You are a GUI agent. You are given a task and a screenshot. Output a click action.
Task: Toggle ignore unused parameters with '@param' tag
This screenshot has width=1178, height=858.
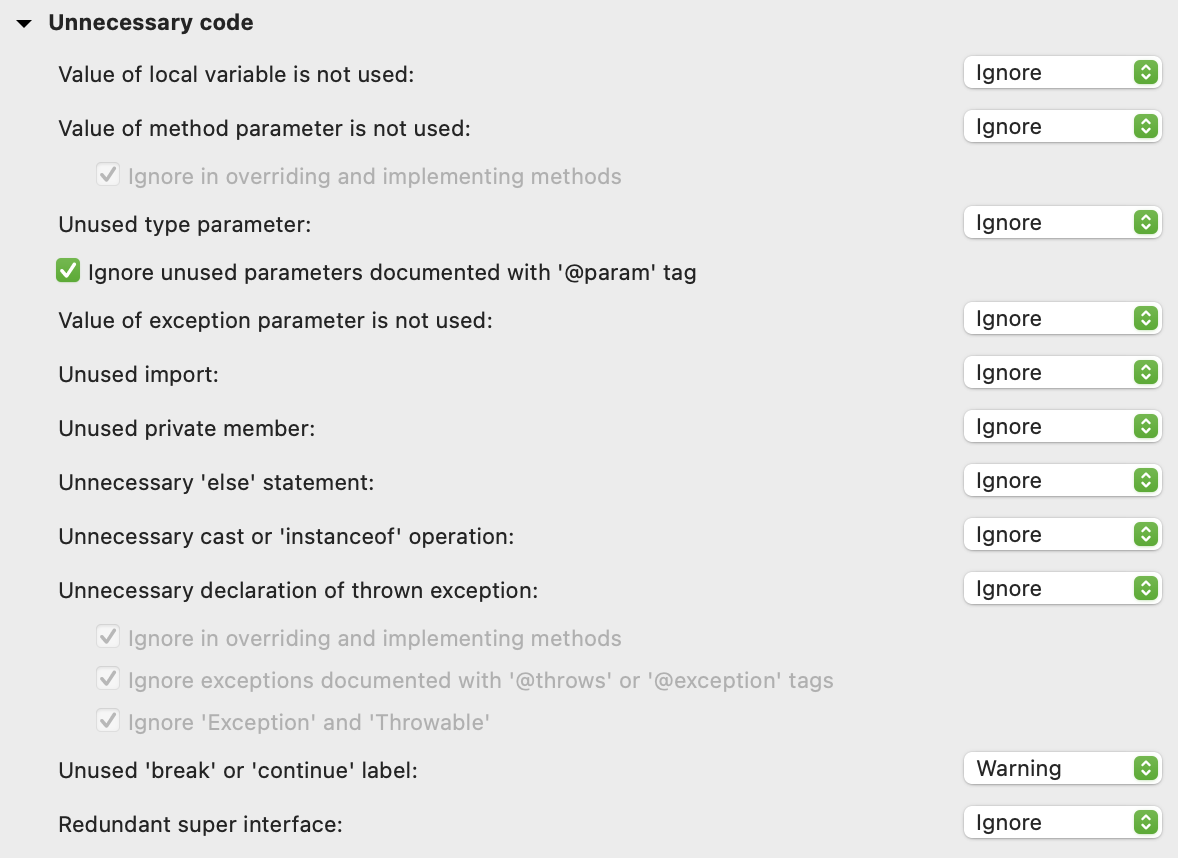pos(68,271)
